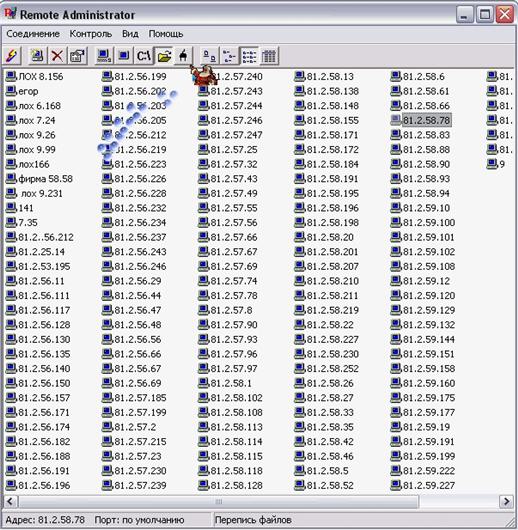The image size is (518, 530).
Task: Select the 81.2.58.78 connection entry
Action: point(421,120)
